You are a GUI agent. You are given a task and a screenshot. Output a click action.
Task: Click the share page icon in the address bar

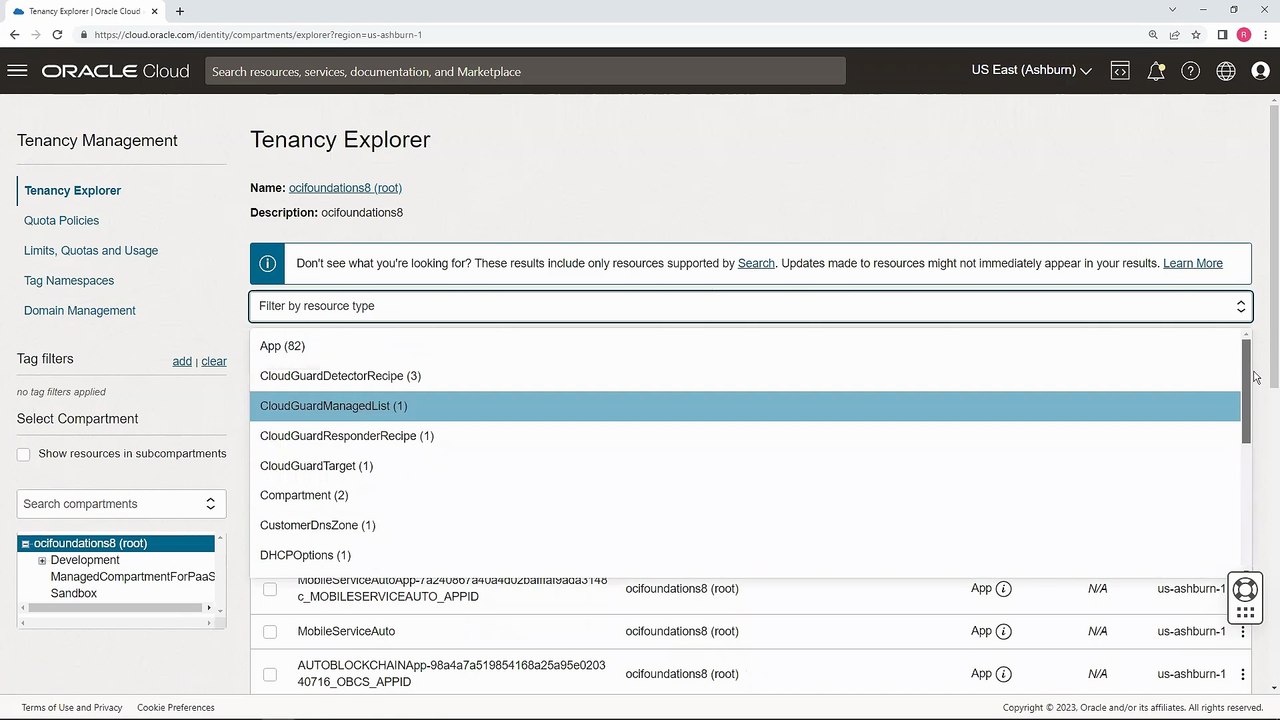tap(1175, 35)
